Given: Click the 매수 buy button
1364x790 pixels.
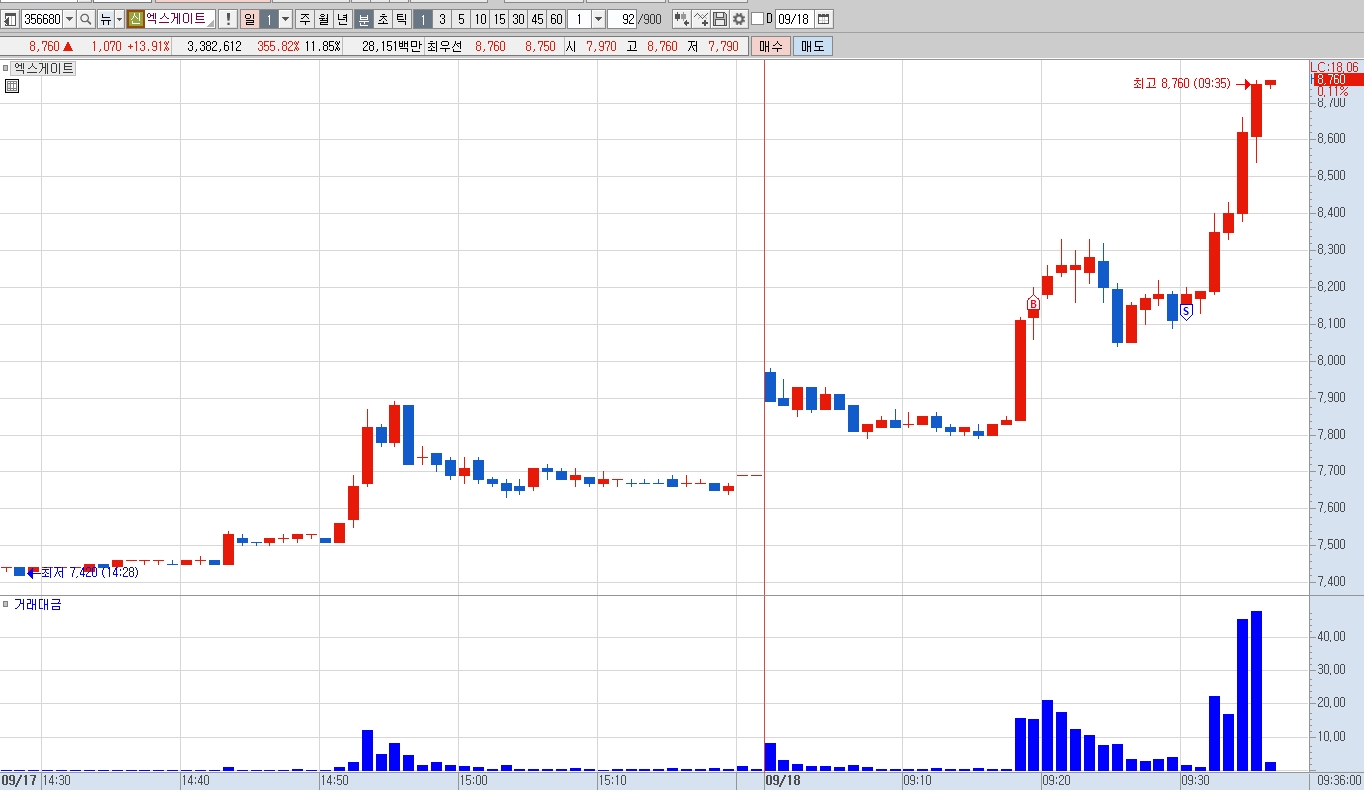Looking at the screenshot, I should 771,46.
